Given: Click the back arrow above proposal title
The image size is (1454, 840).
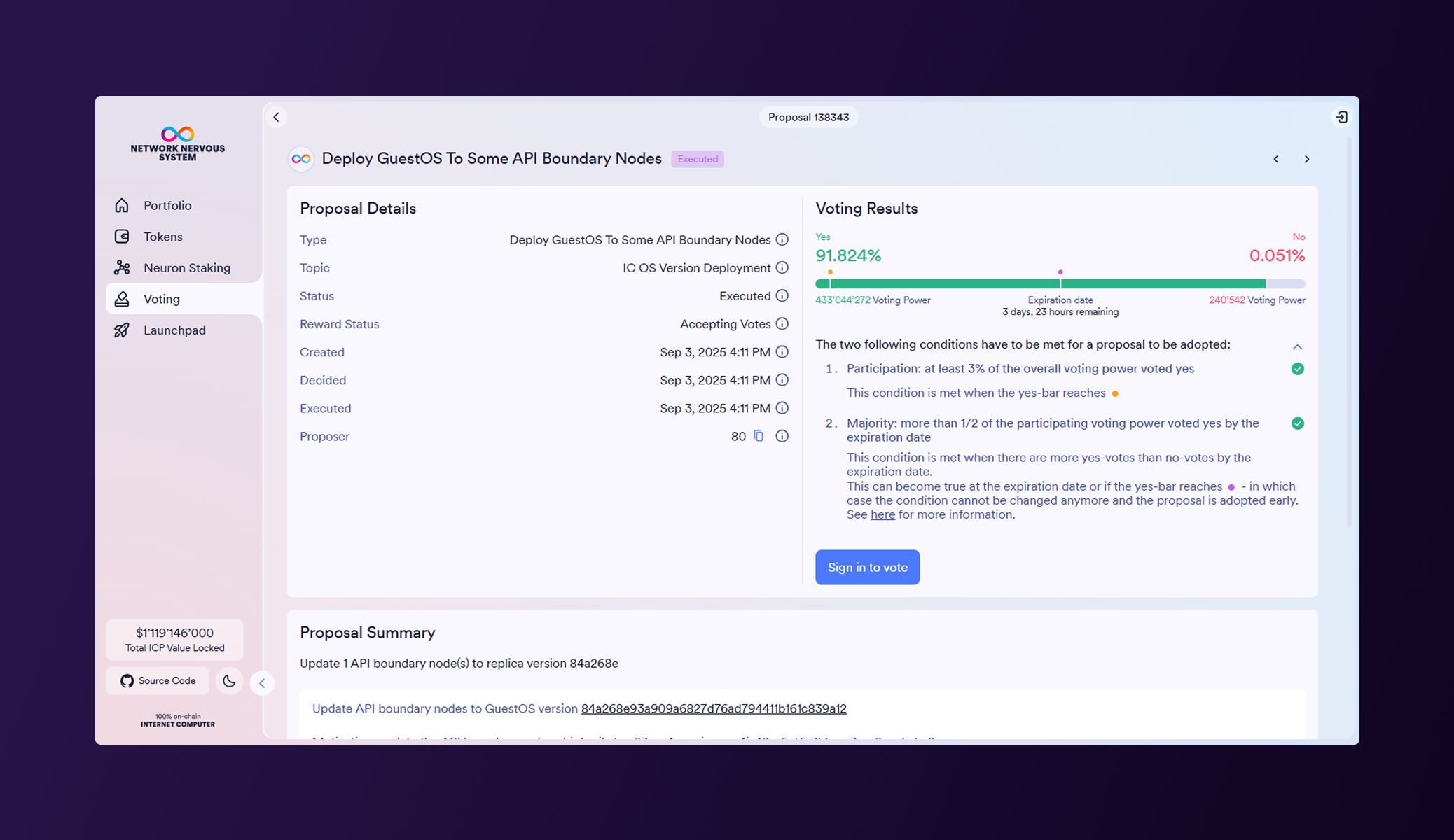Looking at the screenshot, I should coord(276,117).
